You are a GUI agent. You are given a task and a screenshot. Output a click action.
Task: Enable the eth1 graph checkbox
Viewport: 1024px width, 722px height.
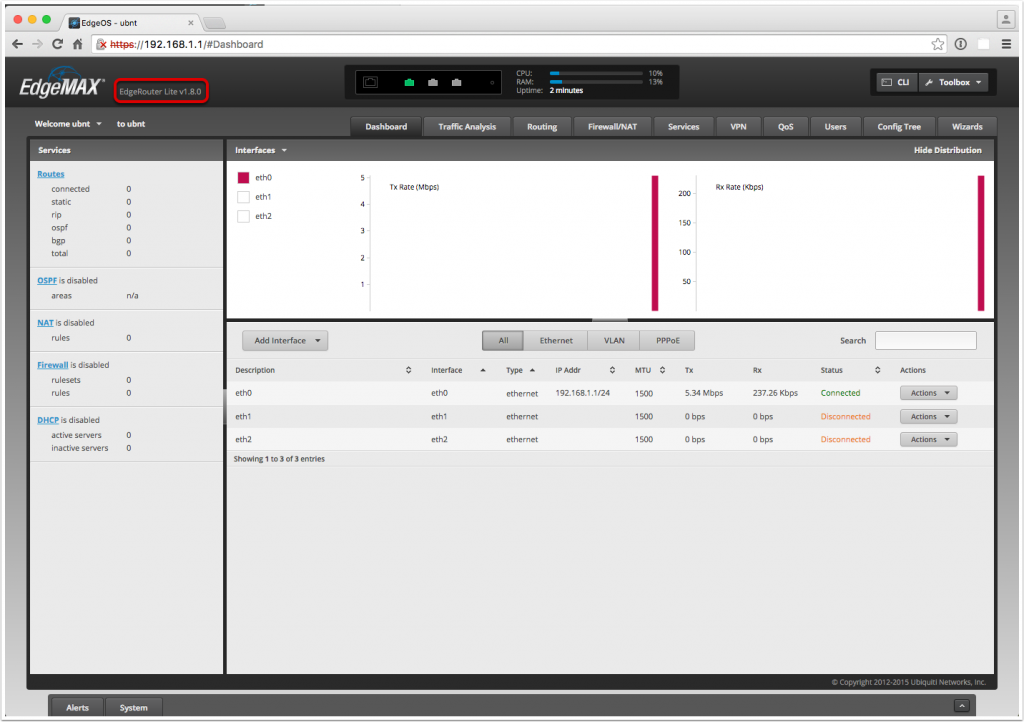click(x=244, y=197)
